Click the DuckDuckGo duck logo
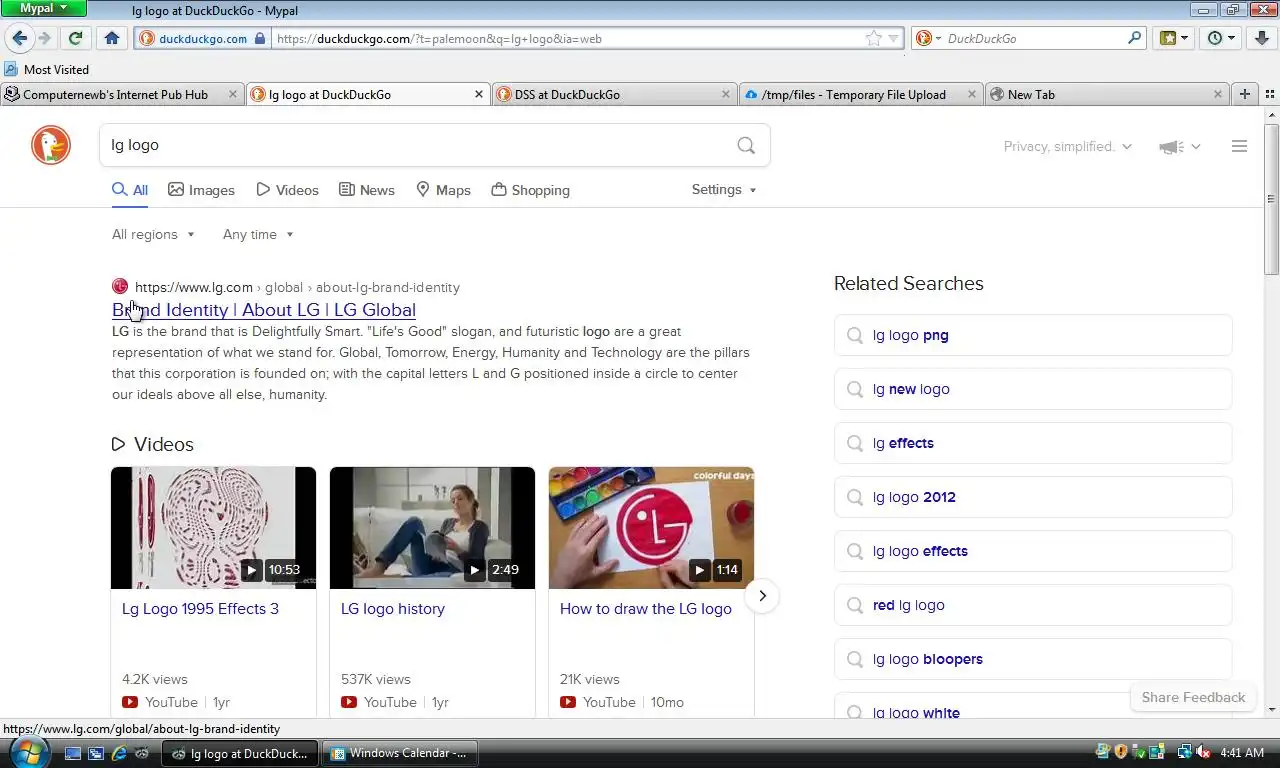Image resolution: width=1280 pixels, height=768 pixels. [x=51, y=145]
